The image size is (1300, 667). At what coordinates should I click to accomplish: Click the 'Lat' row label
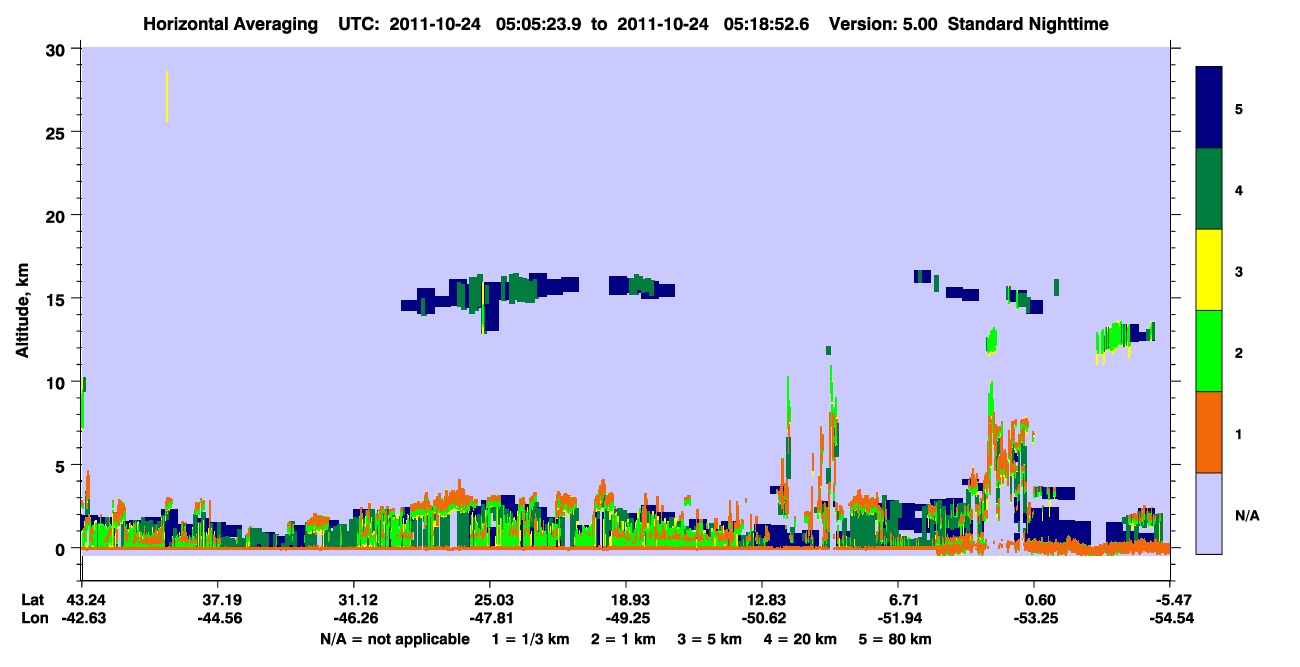point(33,600)
